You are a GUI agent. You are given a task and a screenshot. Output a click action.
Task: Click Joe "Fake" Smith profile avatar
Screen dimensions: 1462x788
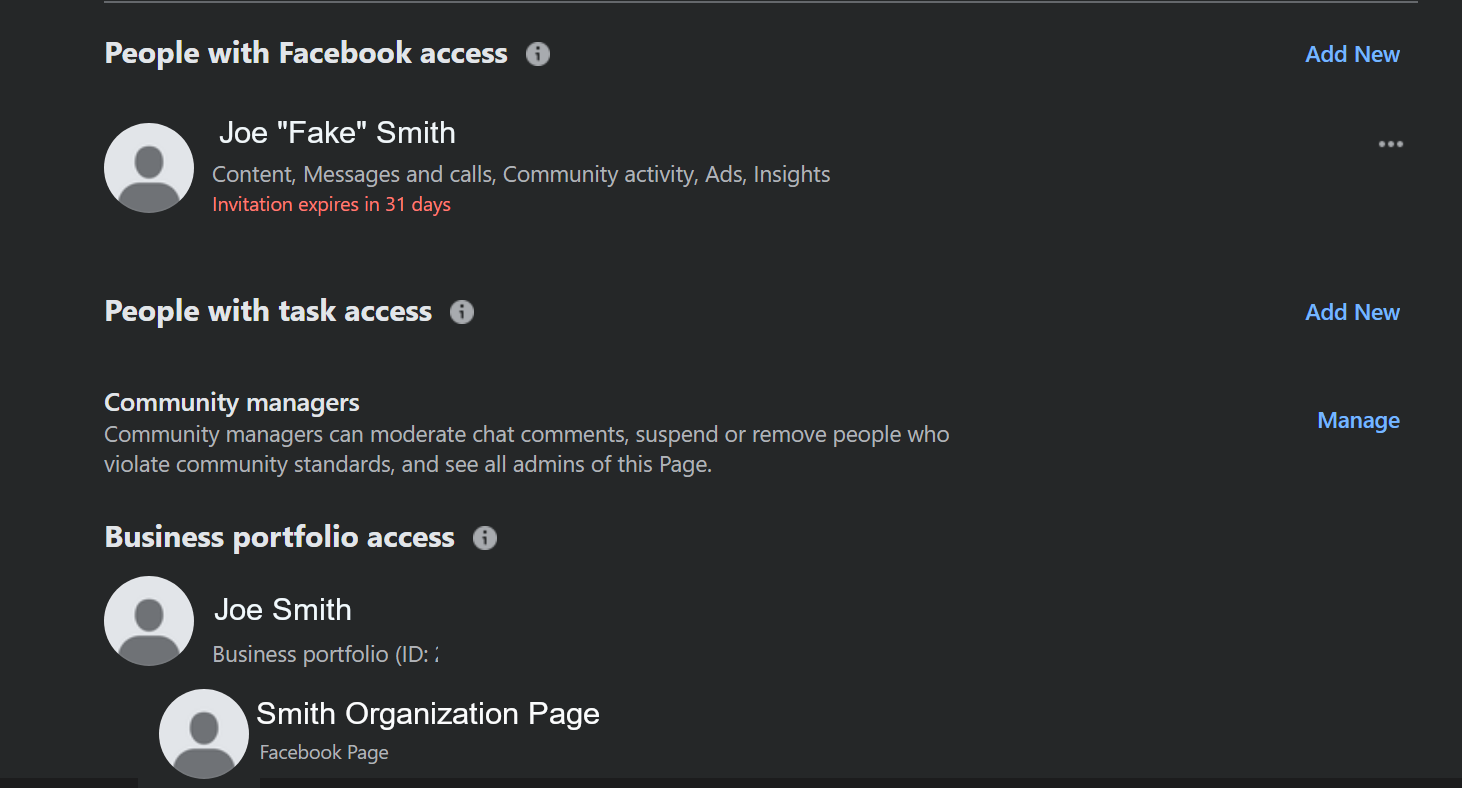click(149, 168)
